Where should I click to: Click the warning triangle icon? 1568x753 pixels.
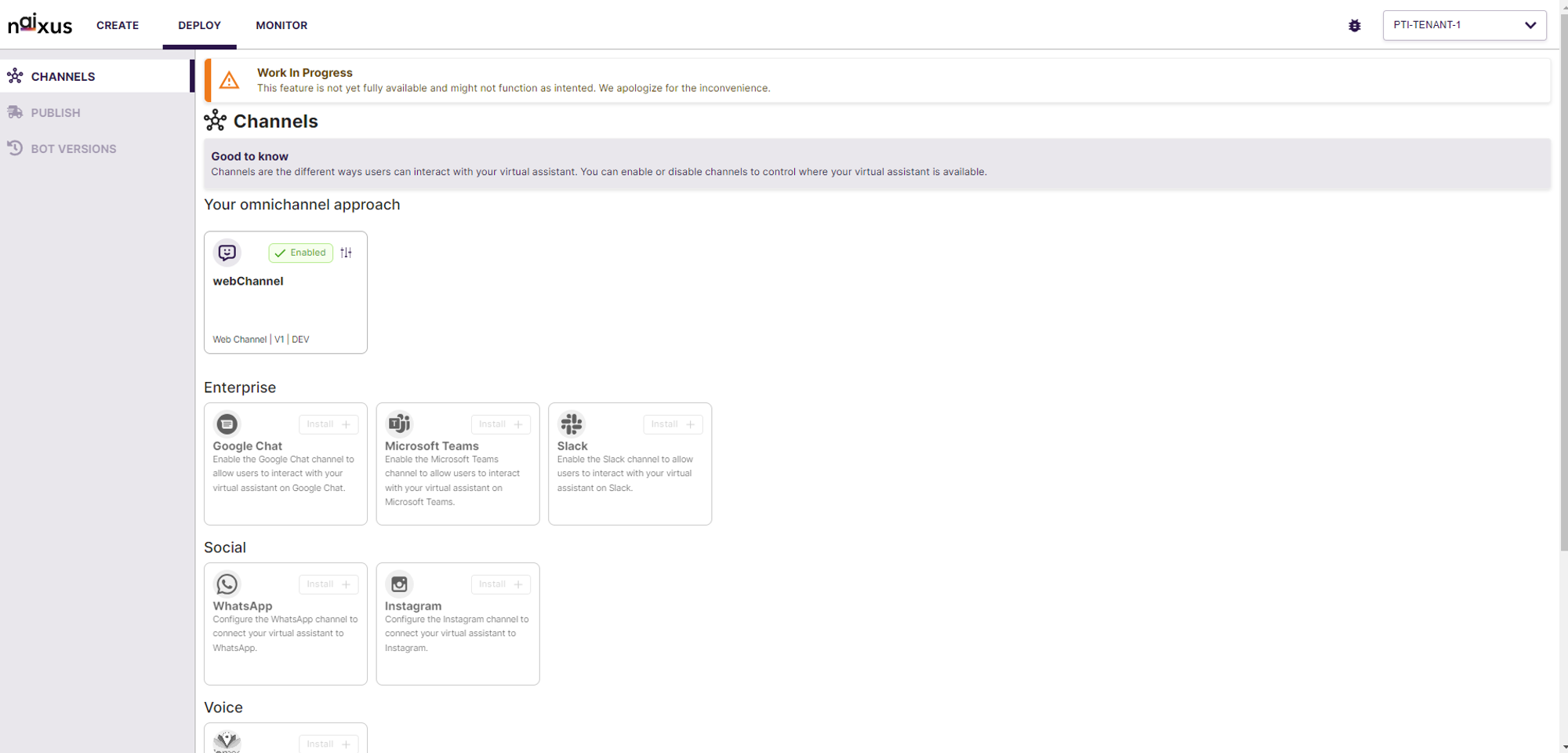tap(229, 80)
